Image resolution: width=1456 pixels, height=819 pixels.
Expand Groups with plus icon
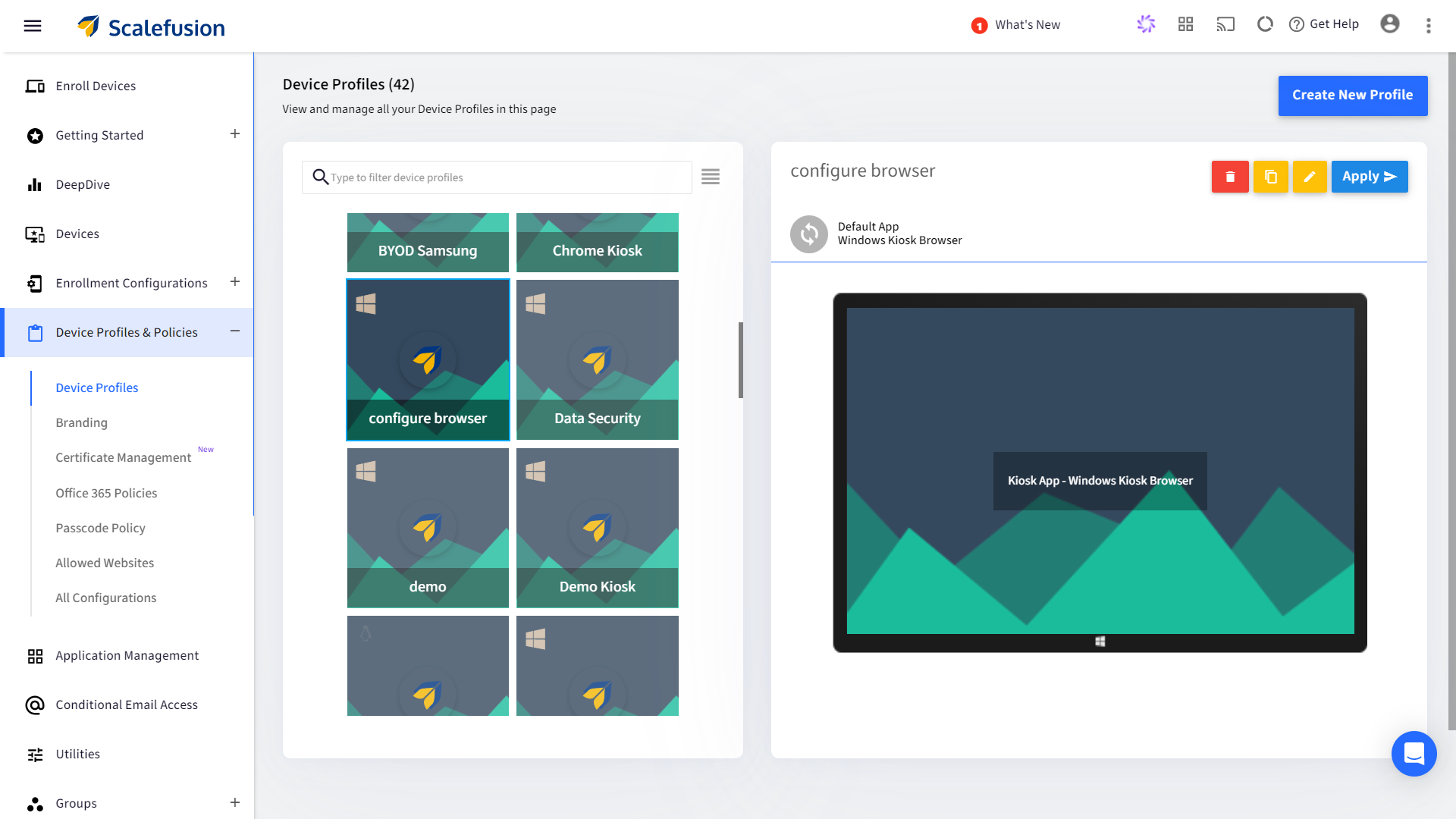[x=235, y=802]
